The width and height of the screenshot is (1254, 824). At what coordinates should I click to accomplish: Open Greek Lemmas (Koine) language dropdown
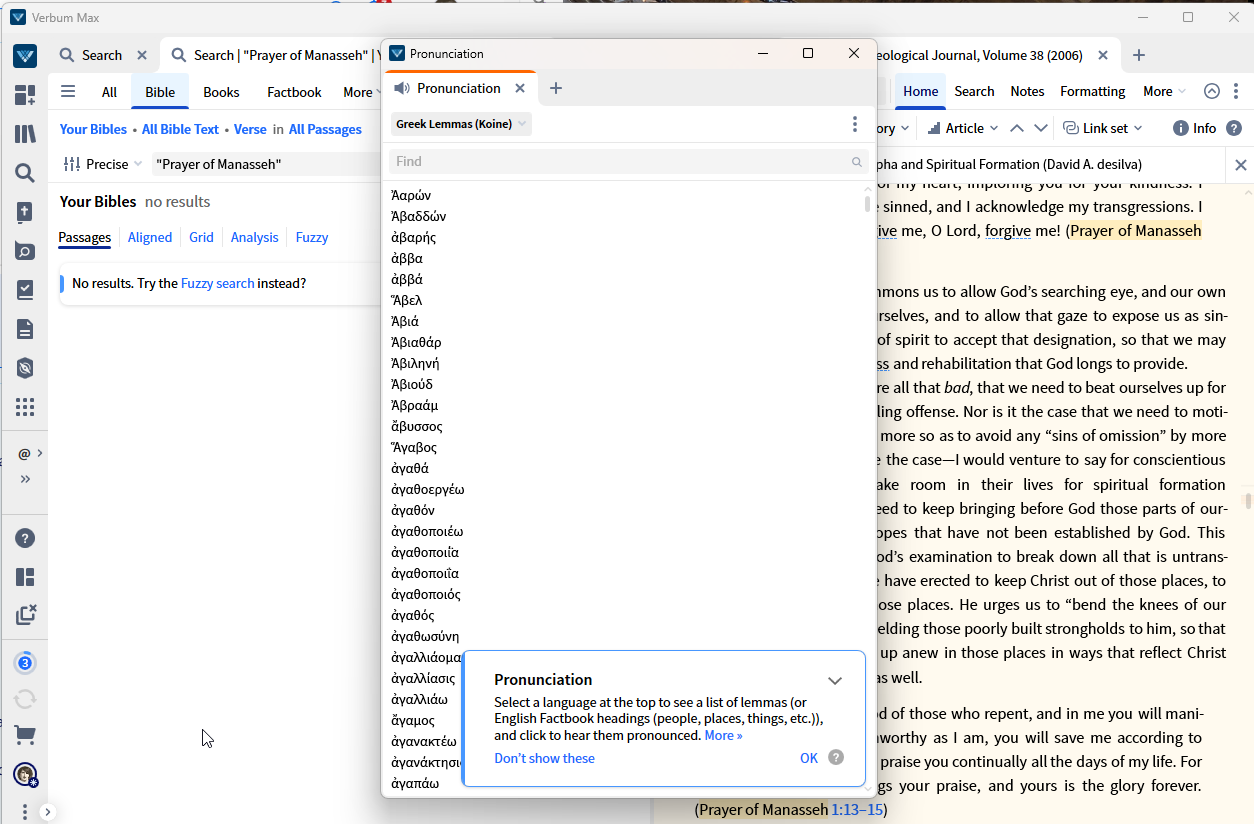460,124
